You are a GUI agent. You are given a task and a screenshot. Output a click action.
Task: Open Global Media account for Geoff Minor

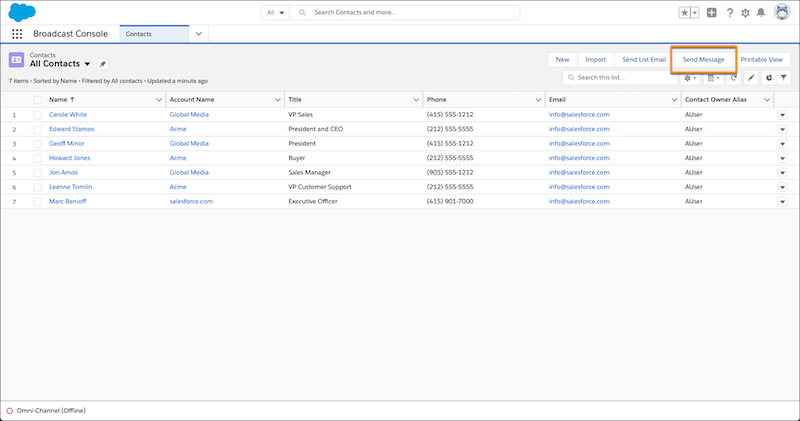(189, 143)
